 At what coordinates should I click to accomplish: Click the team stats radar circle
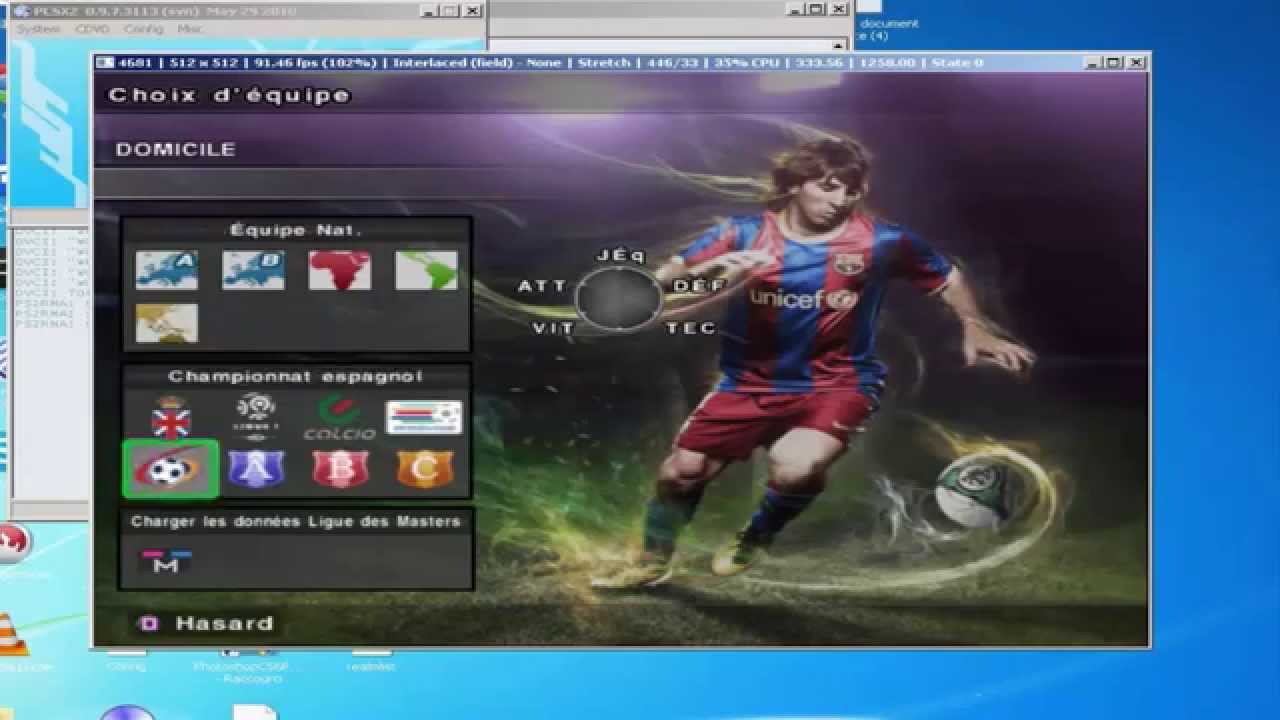(x=619, y=298)
